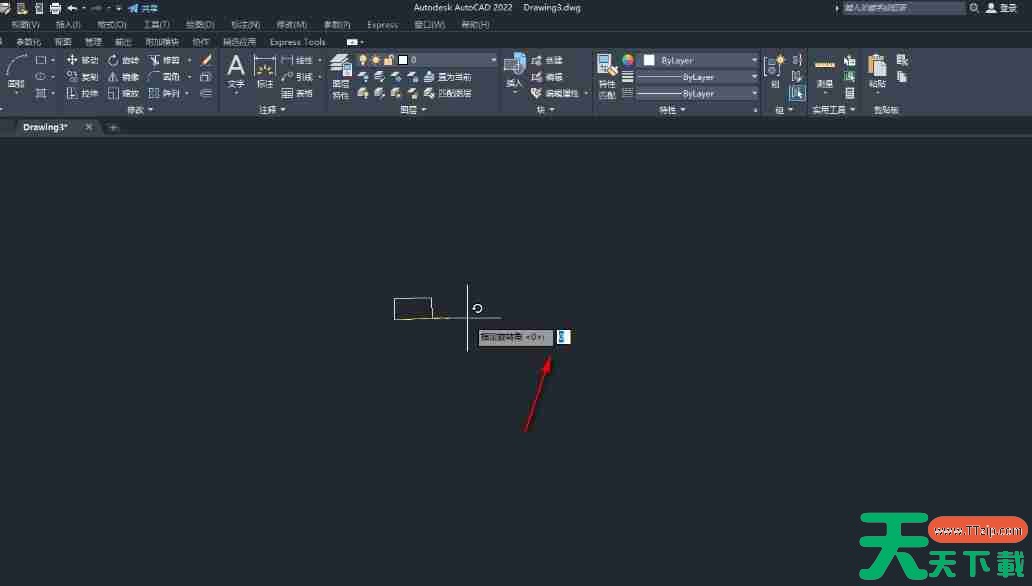This screenshot has width=1032, height=586.
Task: Toggle layer on/off lightbulb icon
Action: pyautogui.click(x=363, y=60)
